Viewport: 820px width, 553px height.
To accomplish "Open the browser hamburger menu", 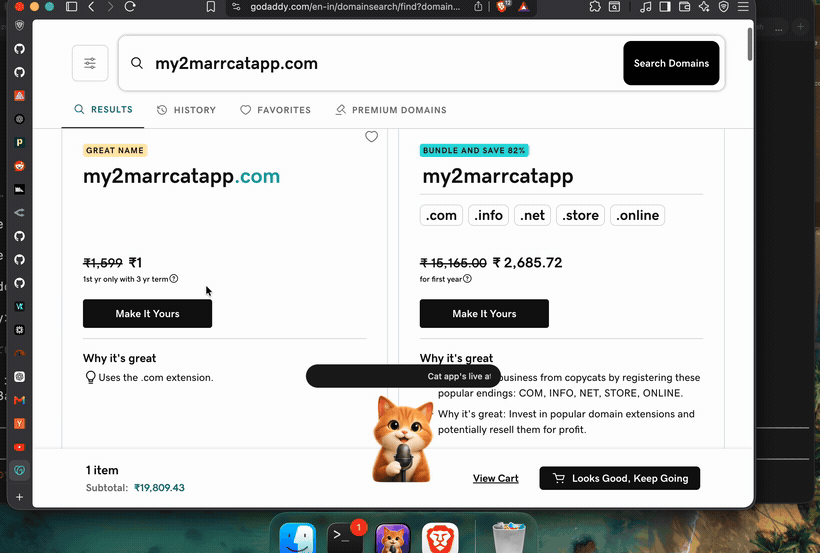I will tap(743, 7).
